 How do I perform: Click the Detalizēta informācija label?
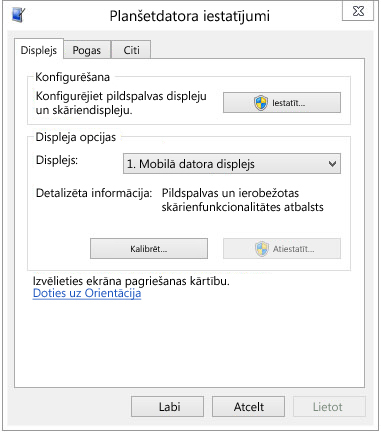tap(94, 193)
